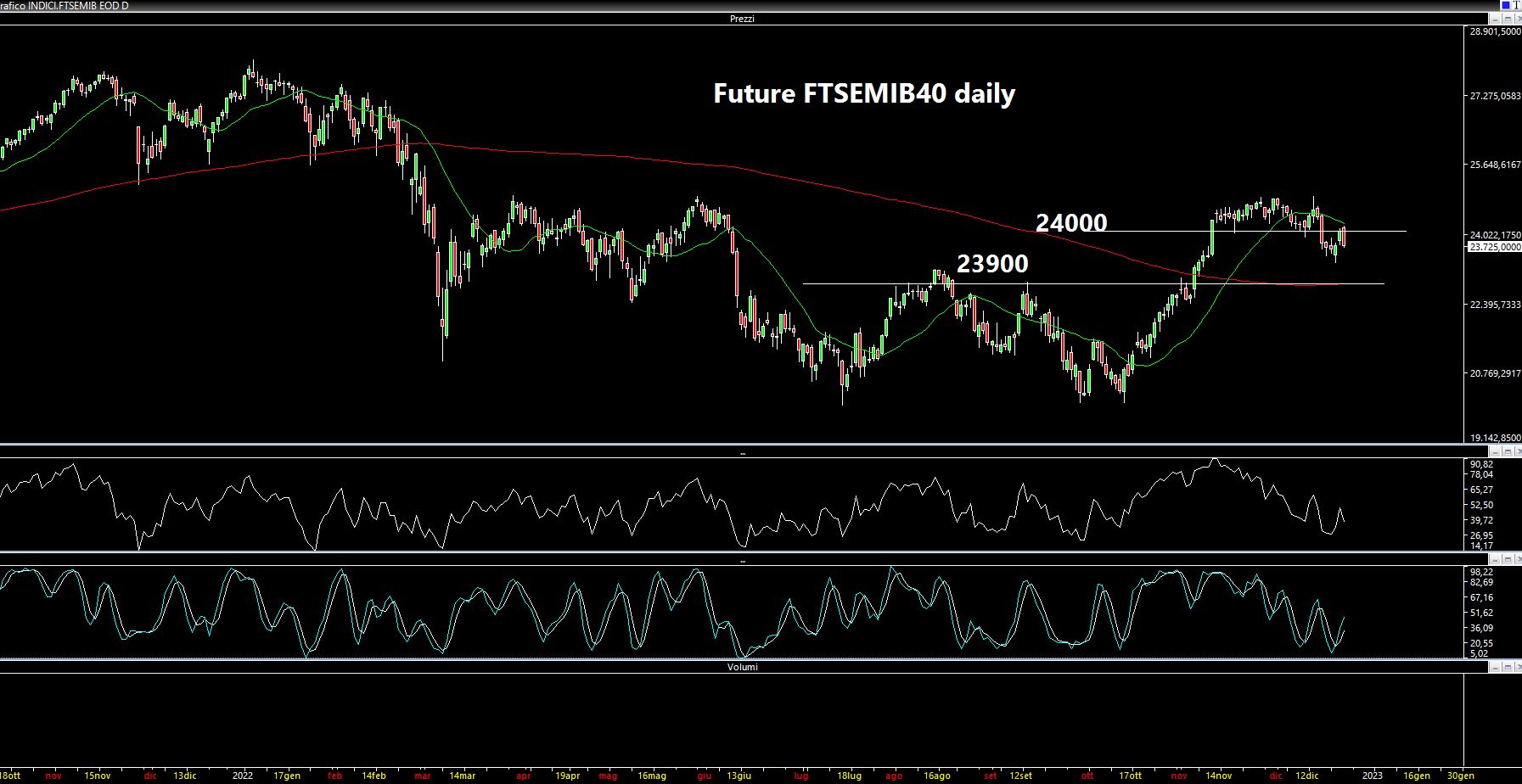Click the 25.648,6167 price axis value
This screenshot has height=784, width=1522.
[1496, 165]
